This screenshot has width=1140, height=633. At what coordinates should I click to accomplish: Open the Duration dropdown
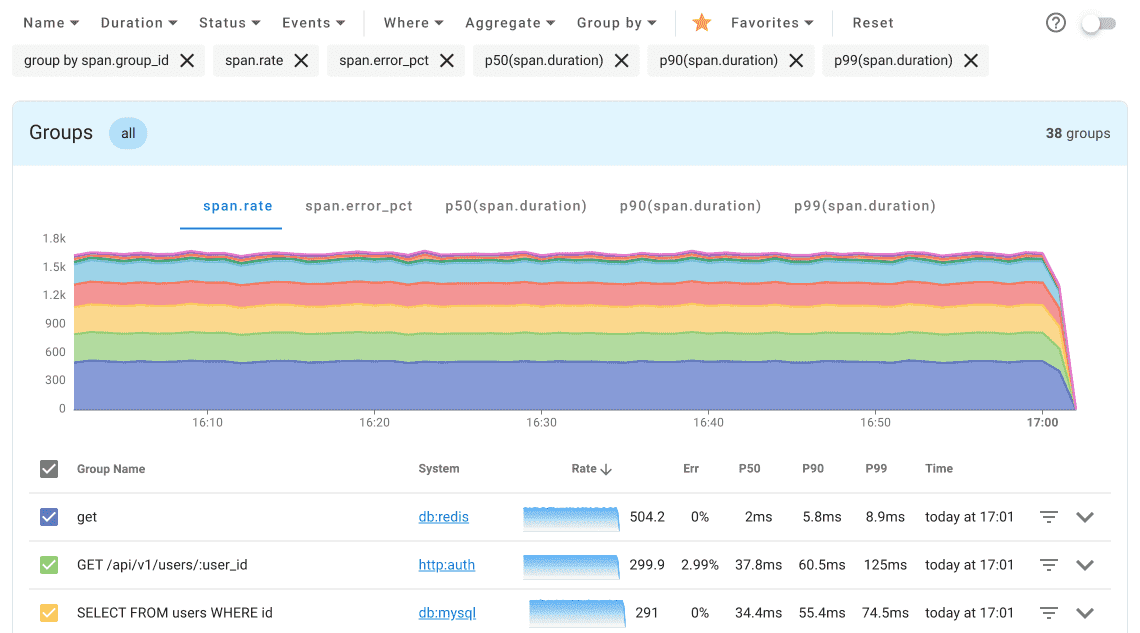[138, 22]
